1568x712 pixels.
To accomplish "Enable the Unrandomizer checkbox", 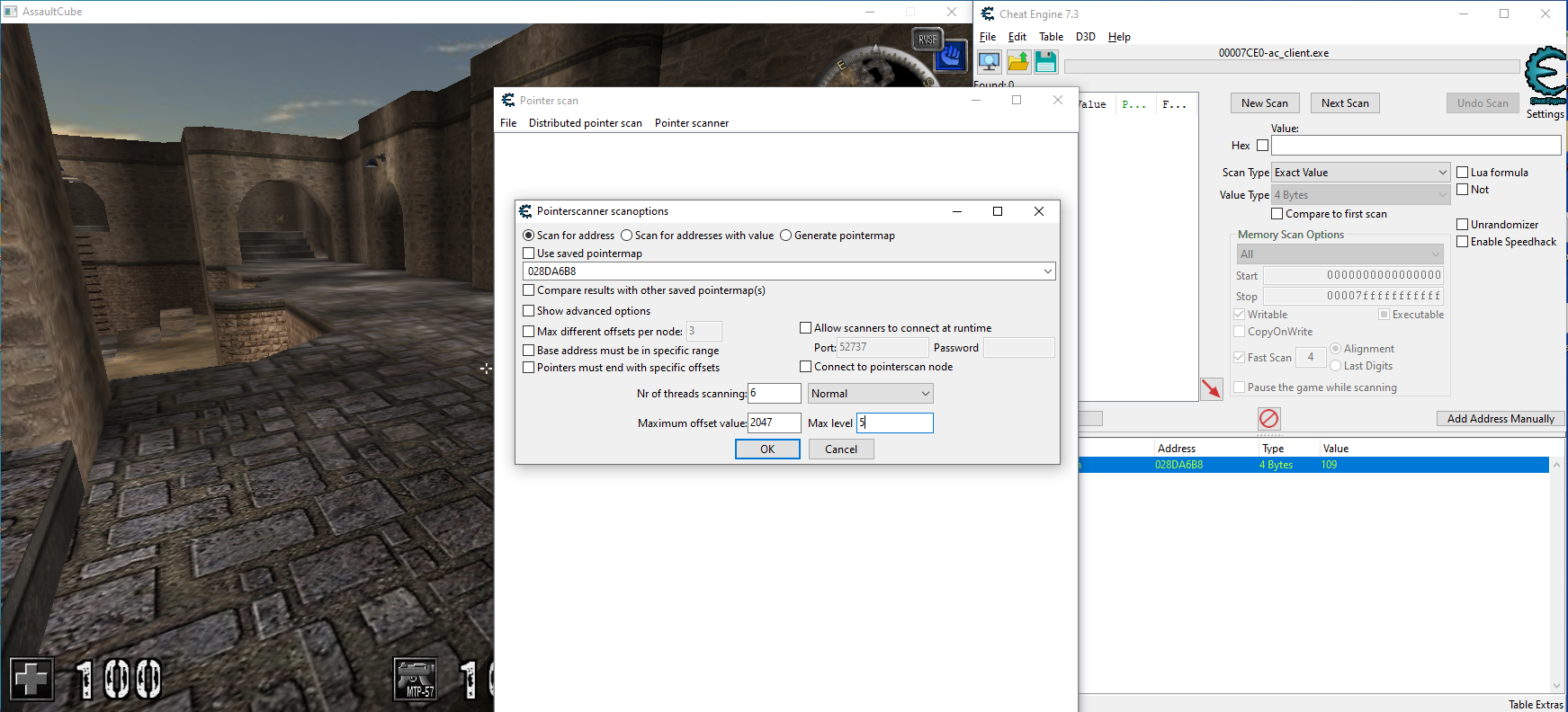I will pyautogui.click(x=1463, y=225).
